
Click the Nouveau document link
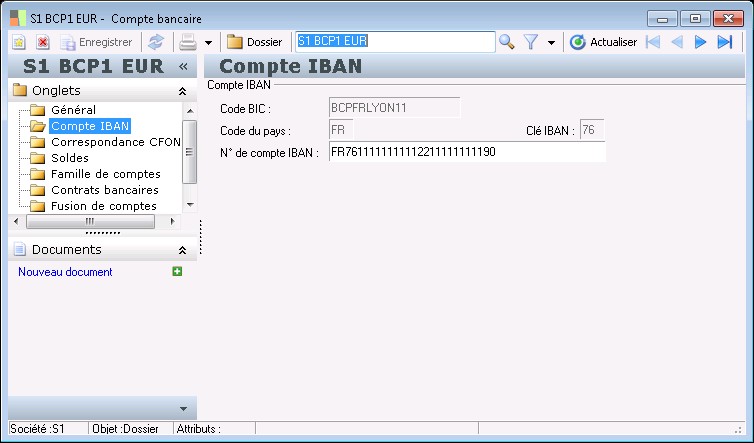65,272
